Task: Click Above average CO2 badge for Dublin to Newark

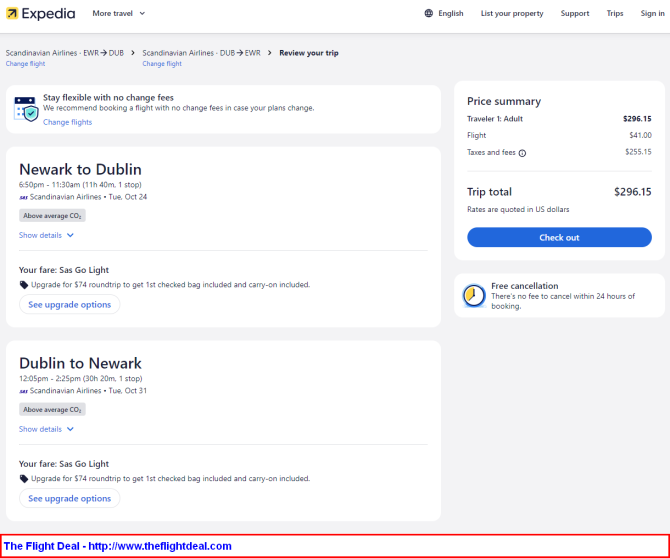Action: coord(52,409)
